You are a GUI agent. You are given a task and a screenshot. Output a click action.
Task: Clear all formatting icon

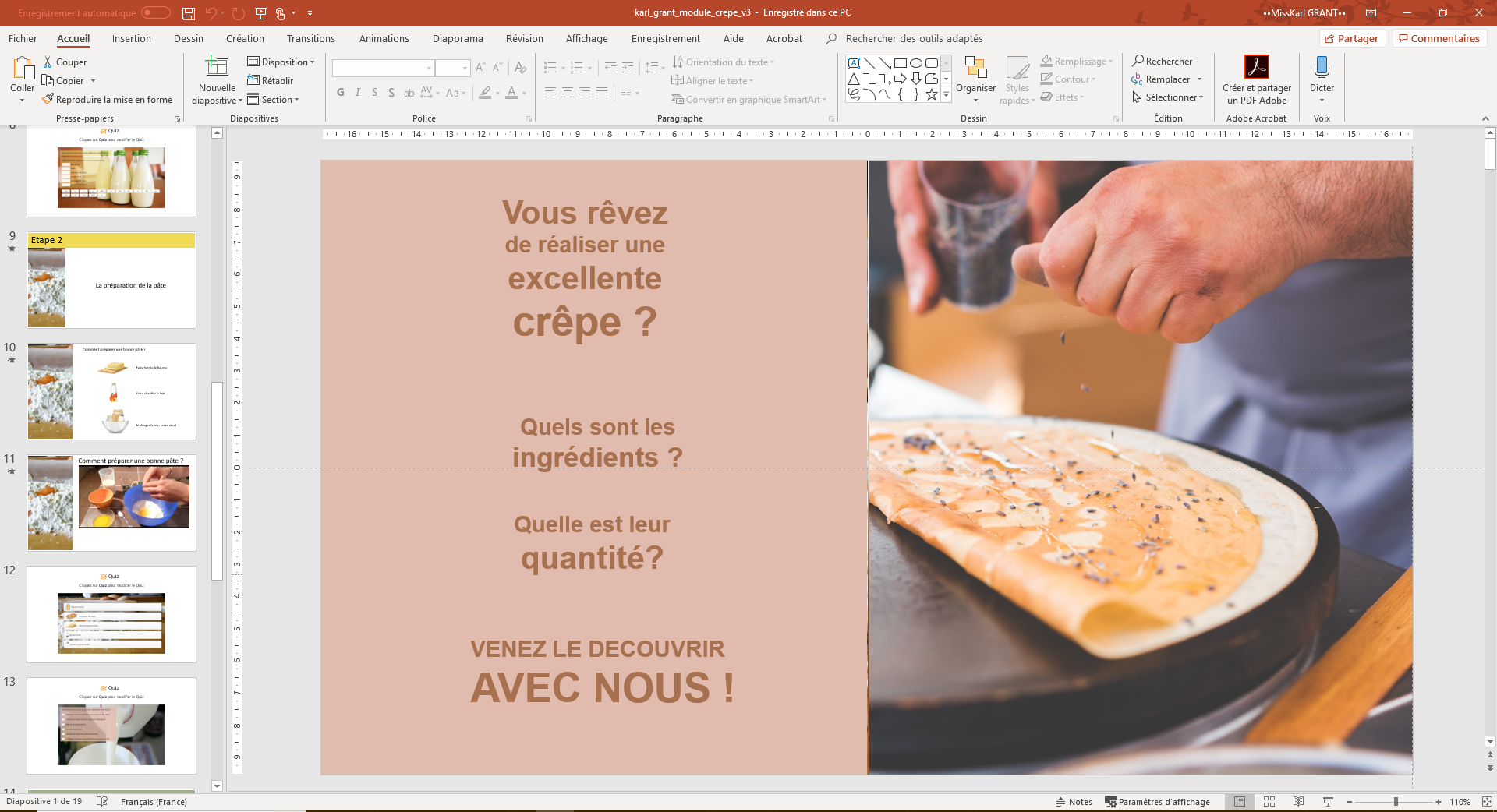520,68
